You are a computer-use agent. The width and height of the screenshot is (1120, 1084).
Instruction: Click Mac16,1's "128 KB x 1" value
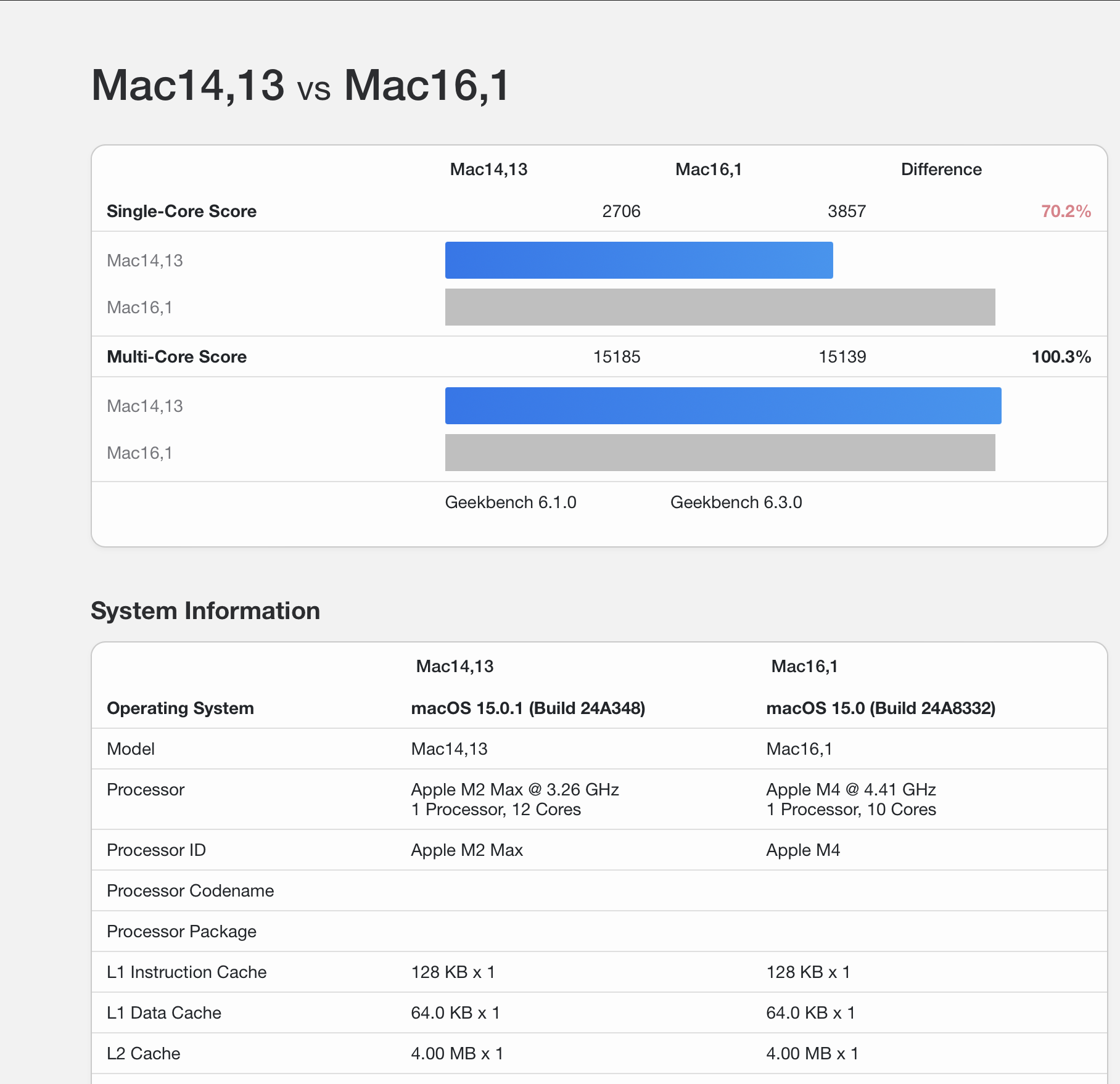[x=808, y=972]
